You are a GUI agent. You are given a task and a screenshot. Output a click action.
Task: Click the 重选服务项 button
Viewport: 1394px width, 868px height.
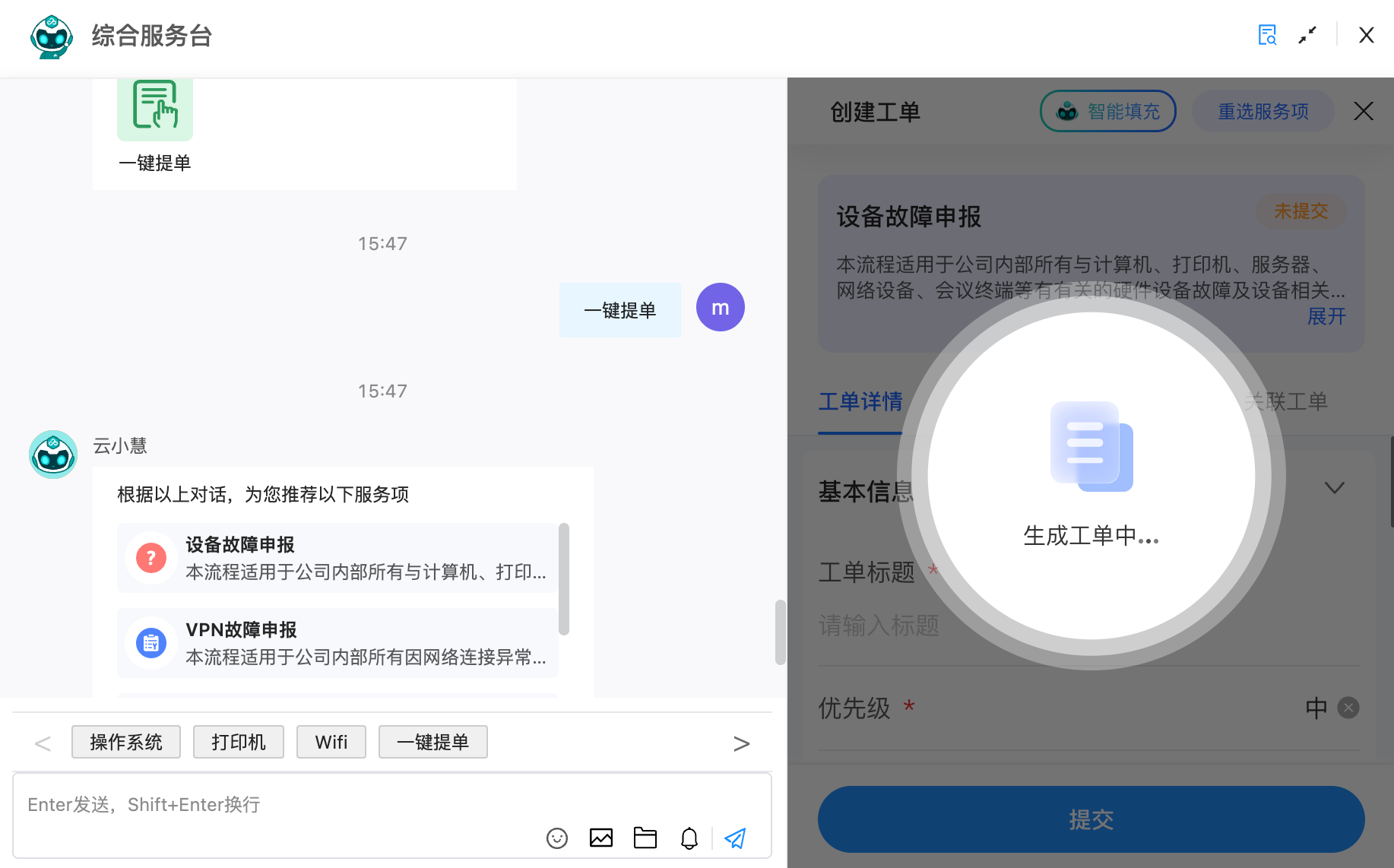[x=1263, y=111]
